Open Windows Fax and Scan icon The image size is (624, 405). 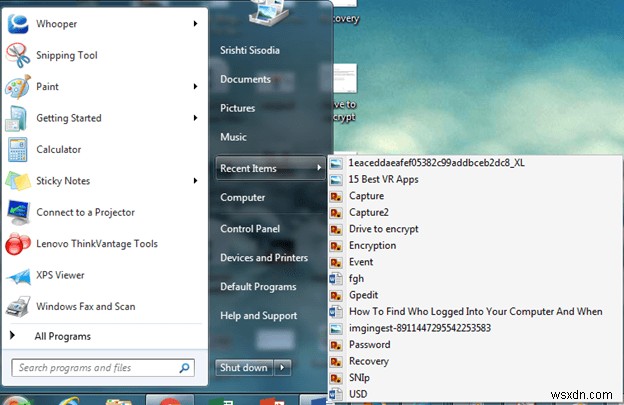coord(18,306)
